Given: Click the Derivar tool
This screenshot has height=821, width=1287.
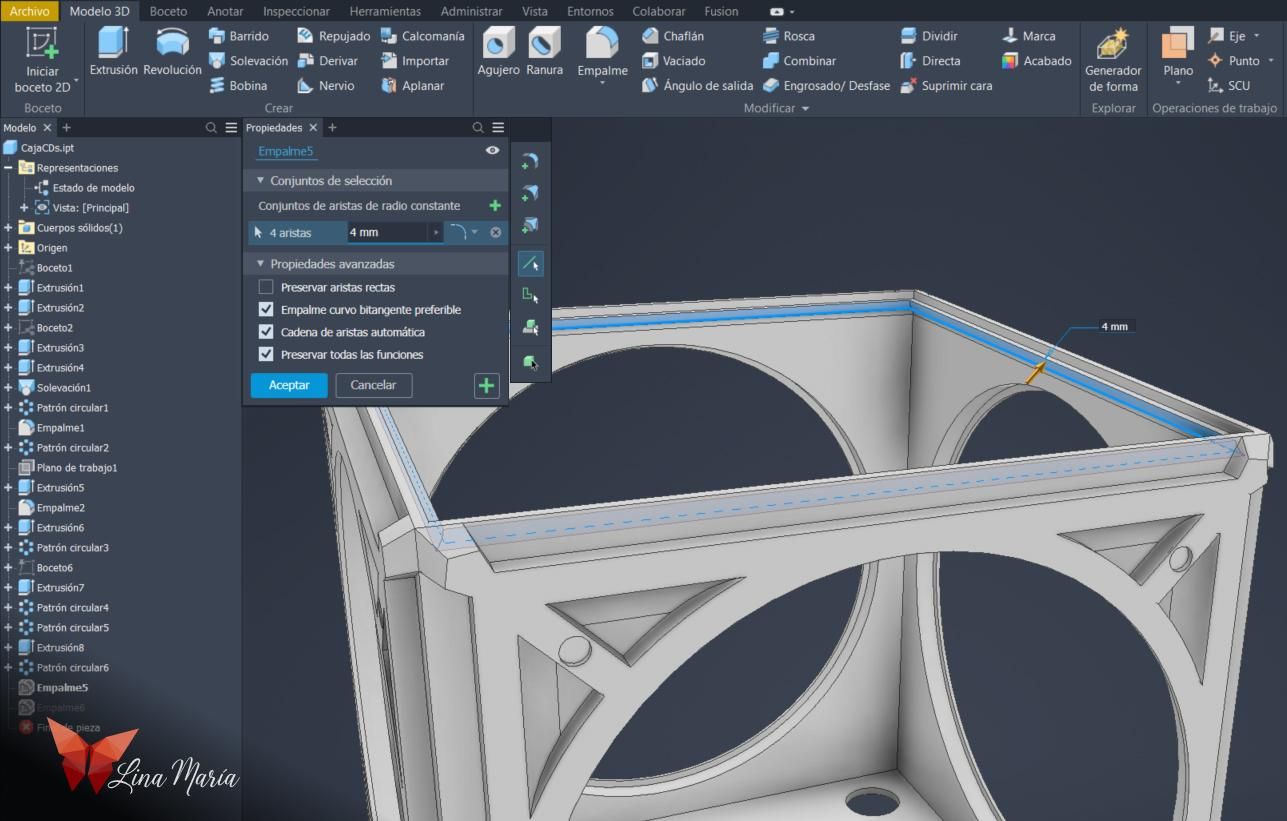Looking at the screenshot, I should pyautogui.click(x=328, y=61).
